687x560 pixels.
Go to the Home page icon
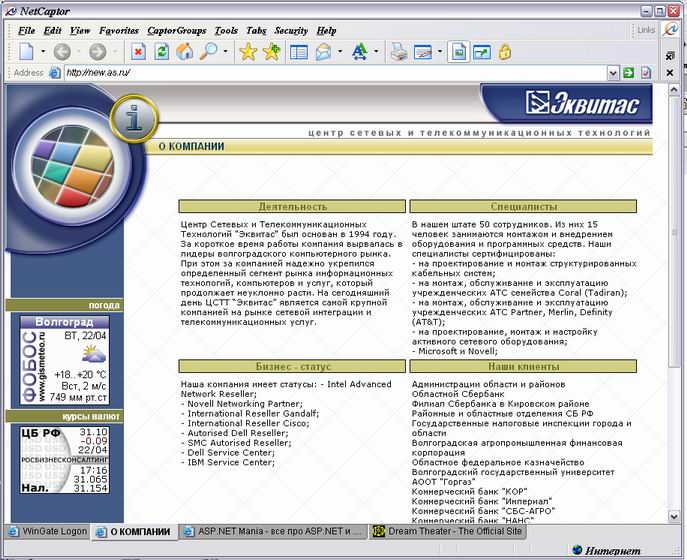pos(185,52)
